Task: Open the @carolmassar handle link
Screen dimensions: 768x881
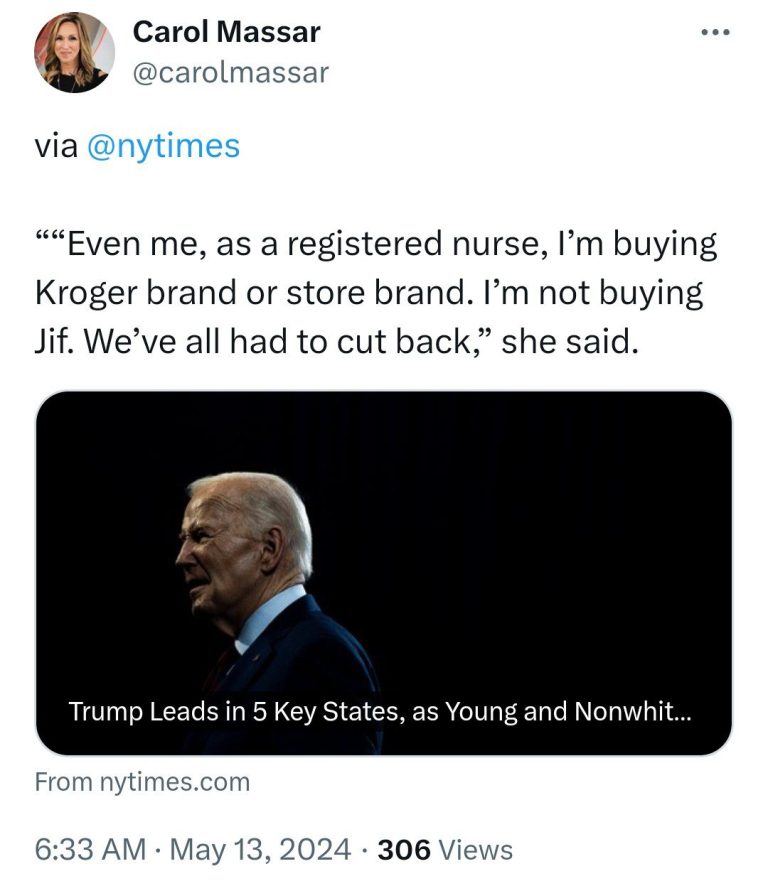Action: tap(230, 73)
